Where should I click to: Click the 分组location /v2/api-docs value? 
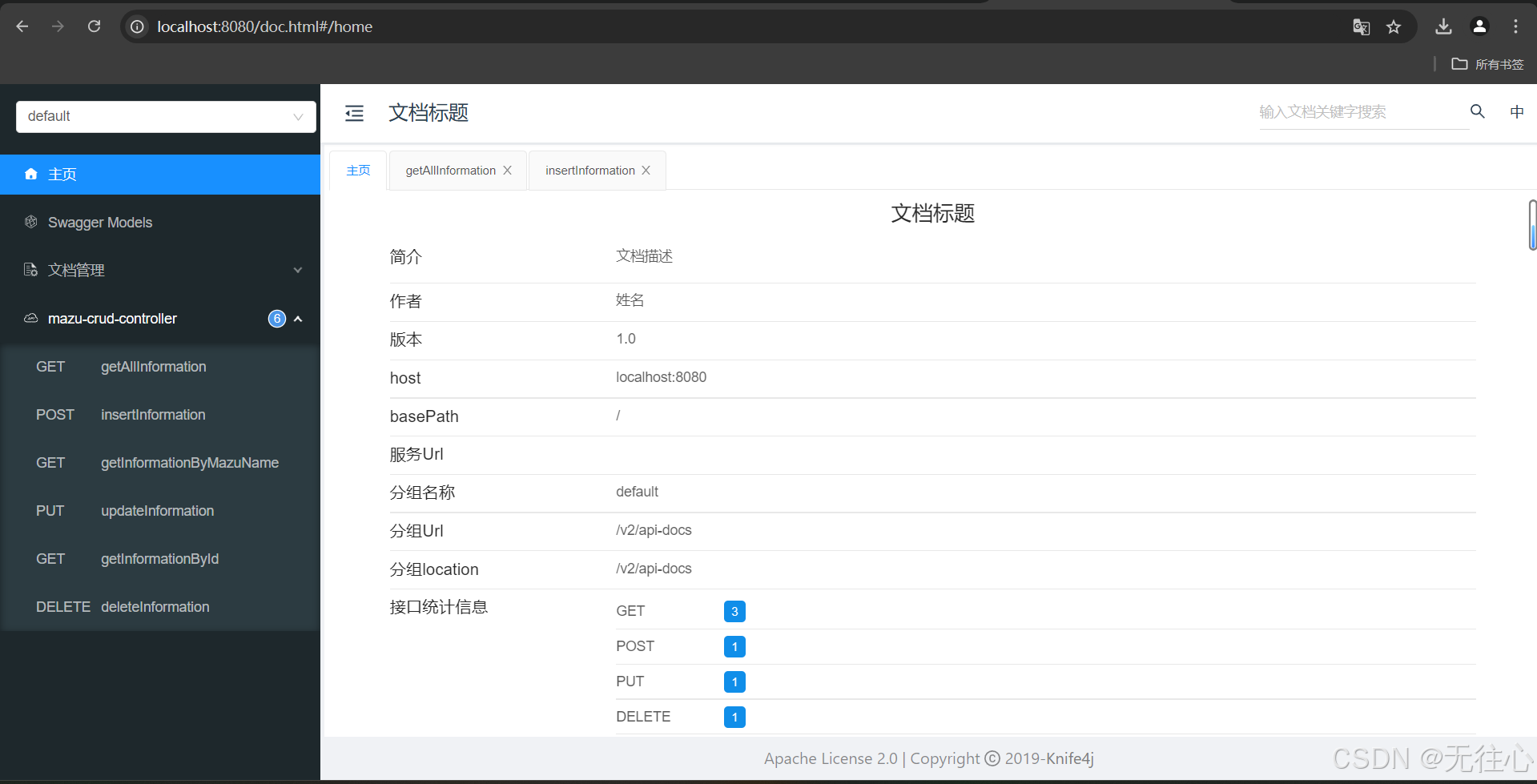pyautogui.click(x=654, y=569)
